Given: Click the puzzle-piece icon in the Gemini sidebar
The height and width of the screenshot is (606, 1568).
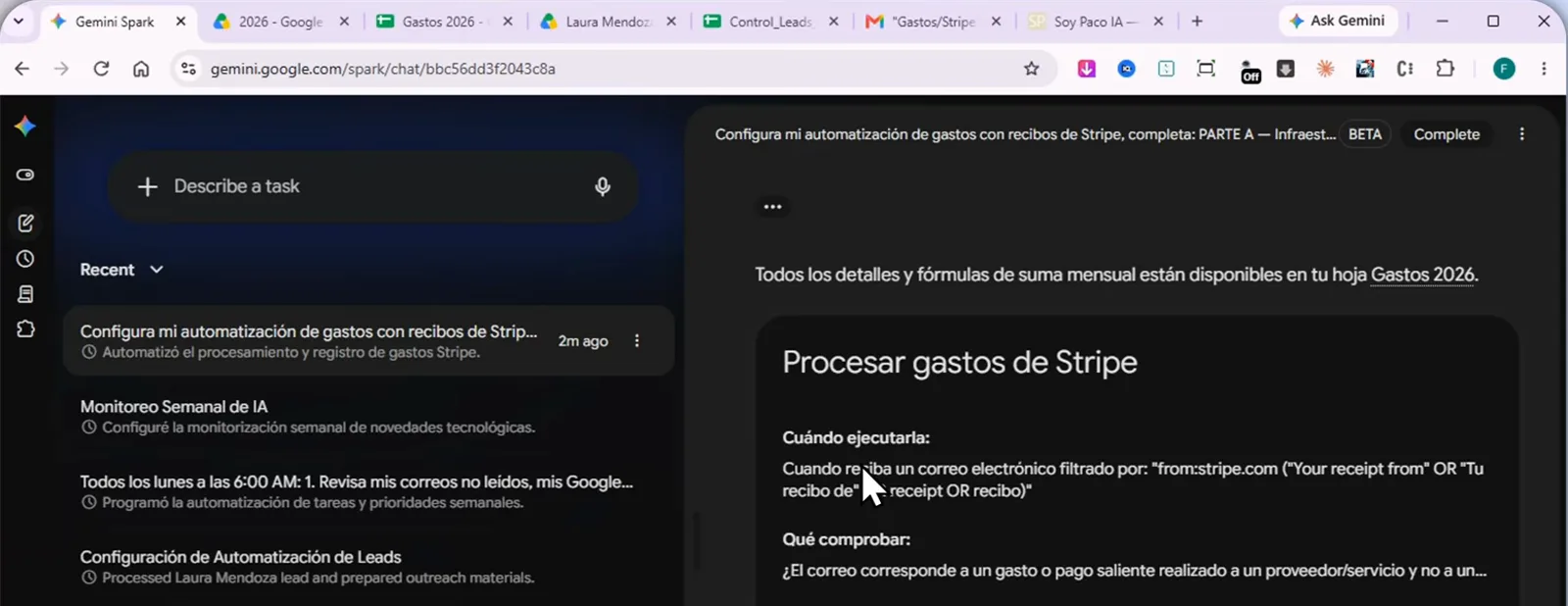Looking at the screenshot, I should tap(25, 329).
